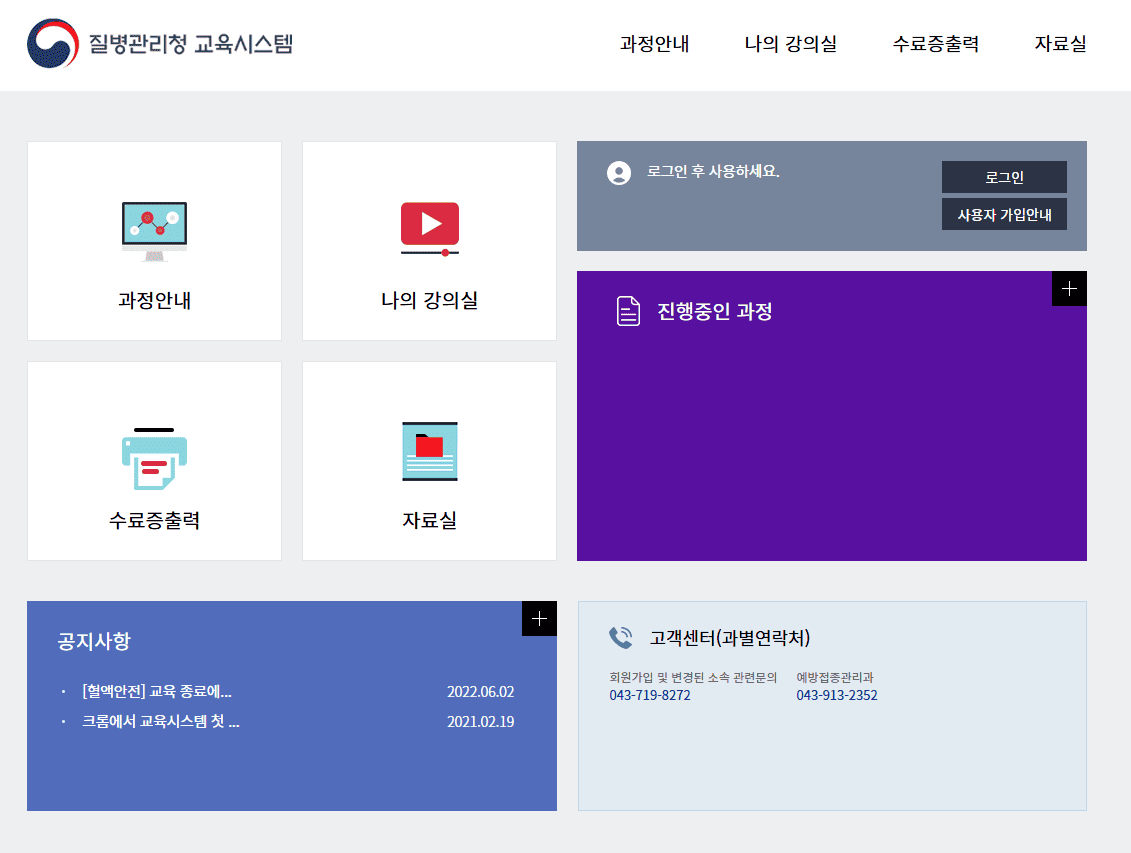The image size is (1131, 853).
Task: Open 나의 강의실 in the navigation bar
Action: 792,44
